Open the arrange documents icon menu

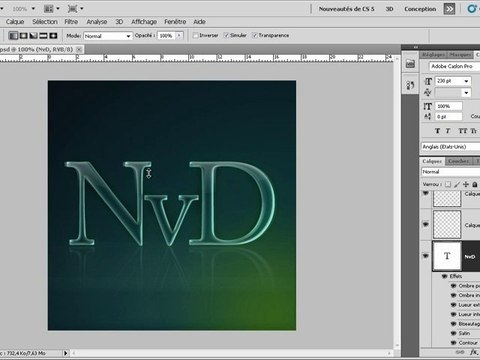[x=51, y=9]
